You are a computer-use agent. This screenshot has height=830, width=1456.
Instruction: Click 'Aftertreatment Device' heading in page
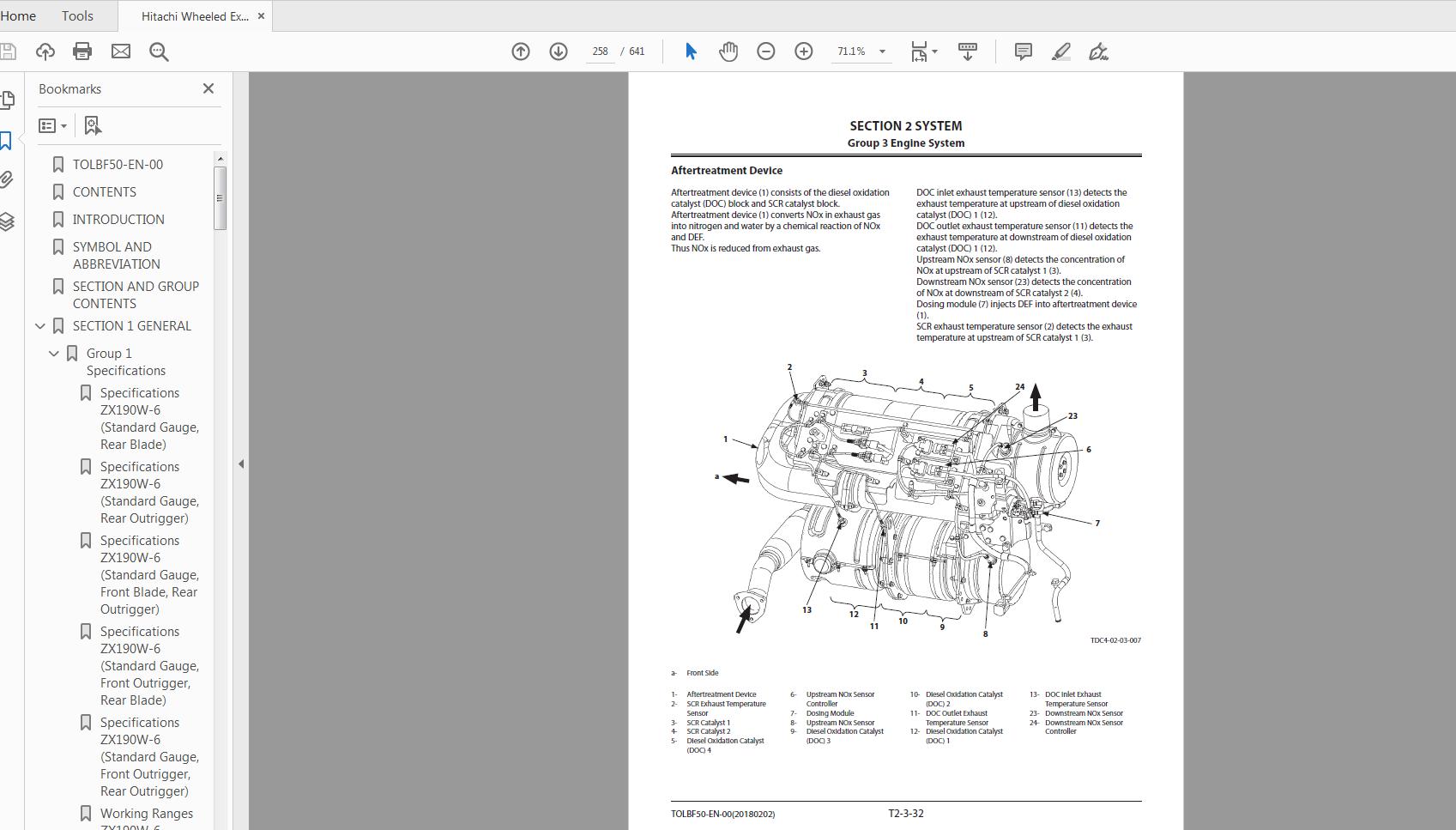727,171
